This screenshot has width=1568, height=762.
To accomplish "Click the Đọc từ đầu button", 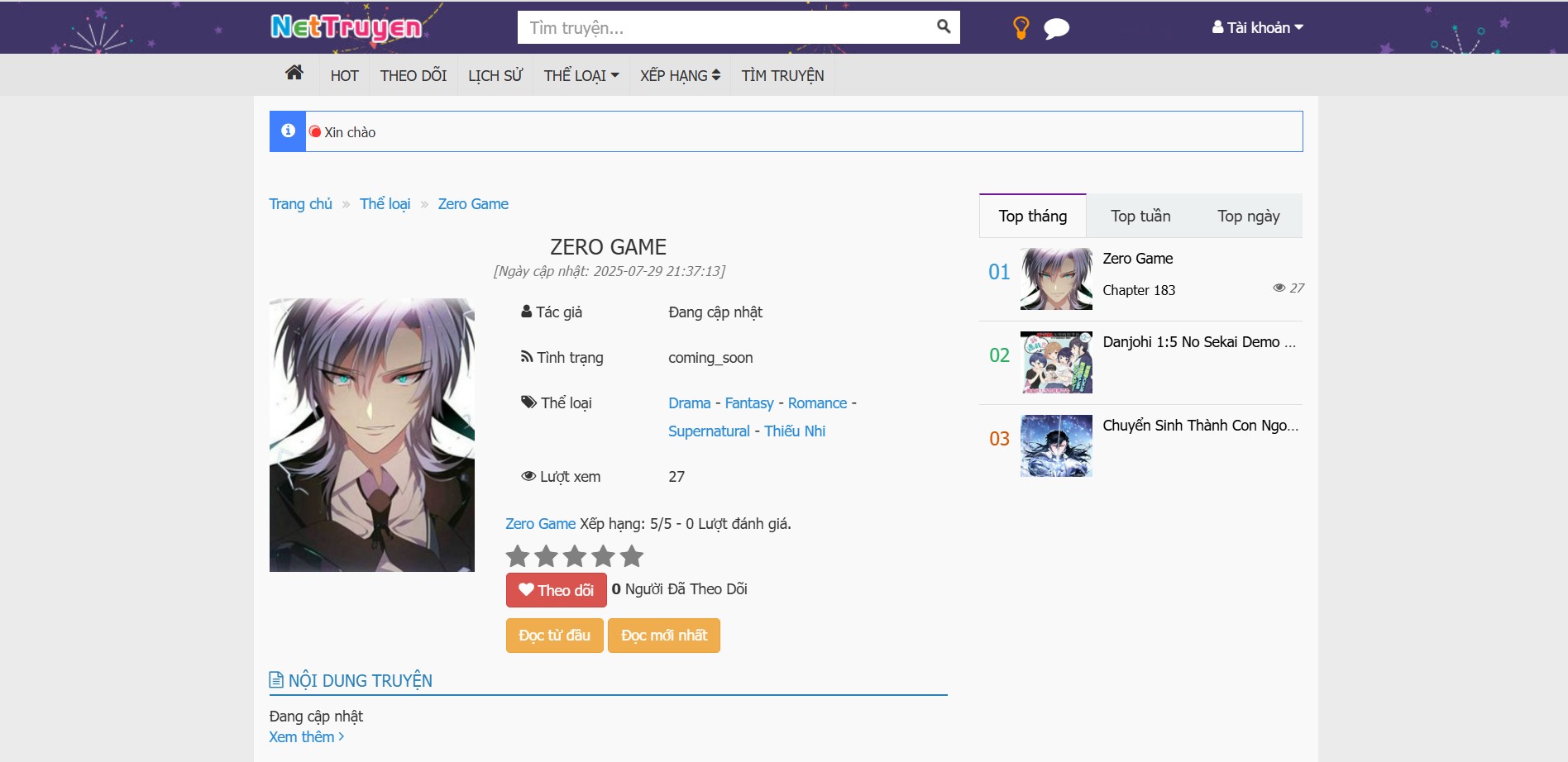I will [x=554, y=636].
